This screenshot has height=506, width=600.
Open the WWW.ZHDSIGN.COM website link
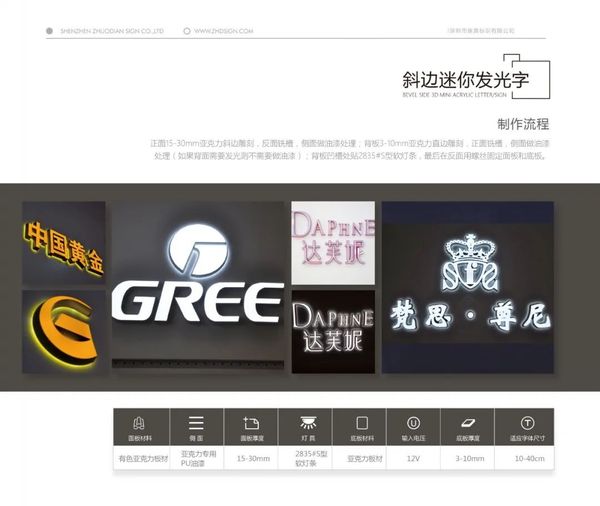pos(223,31)
